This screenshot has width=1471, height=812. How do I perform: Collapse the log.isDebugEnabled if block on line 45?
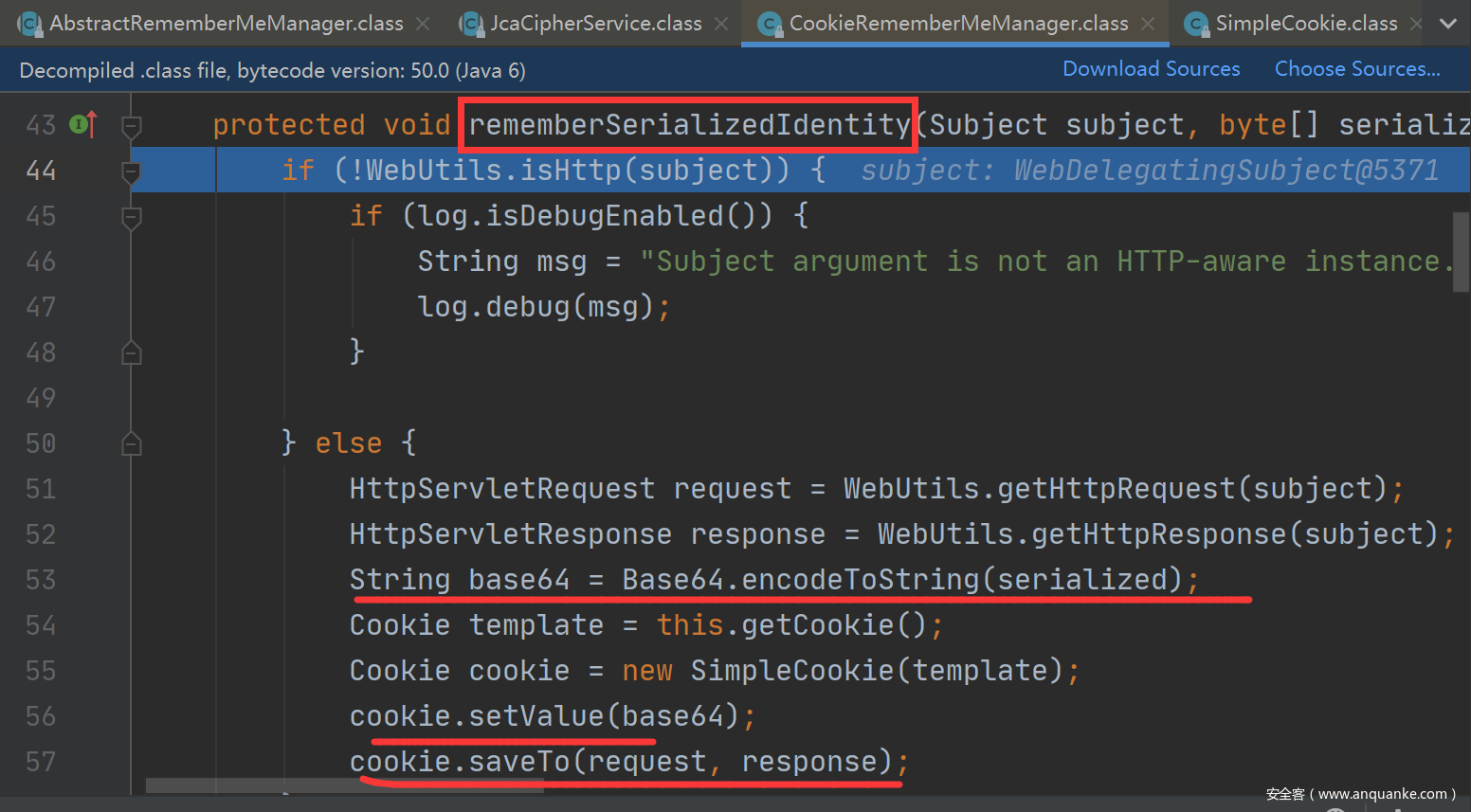point(132,217)
